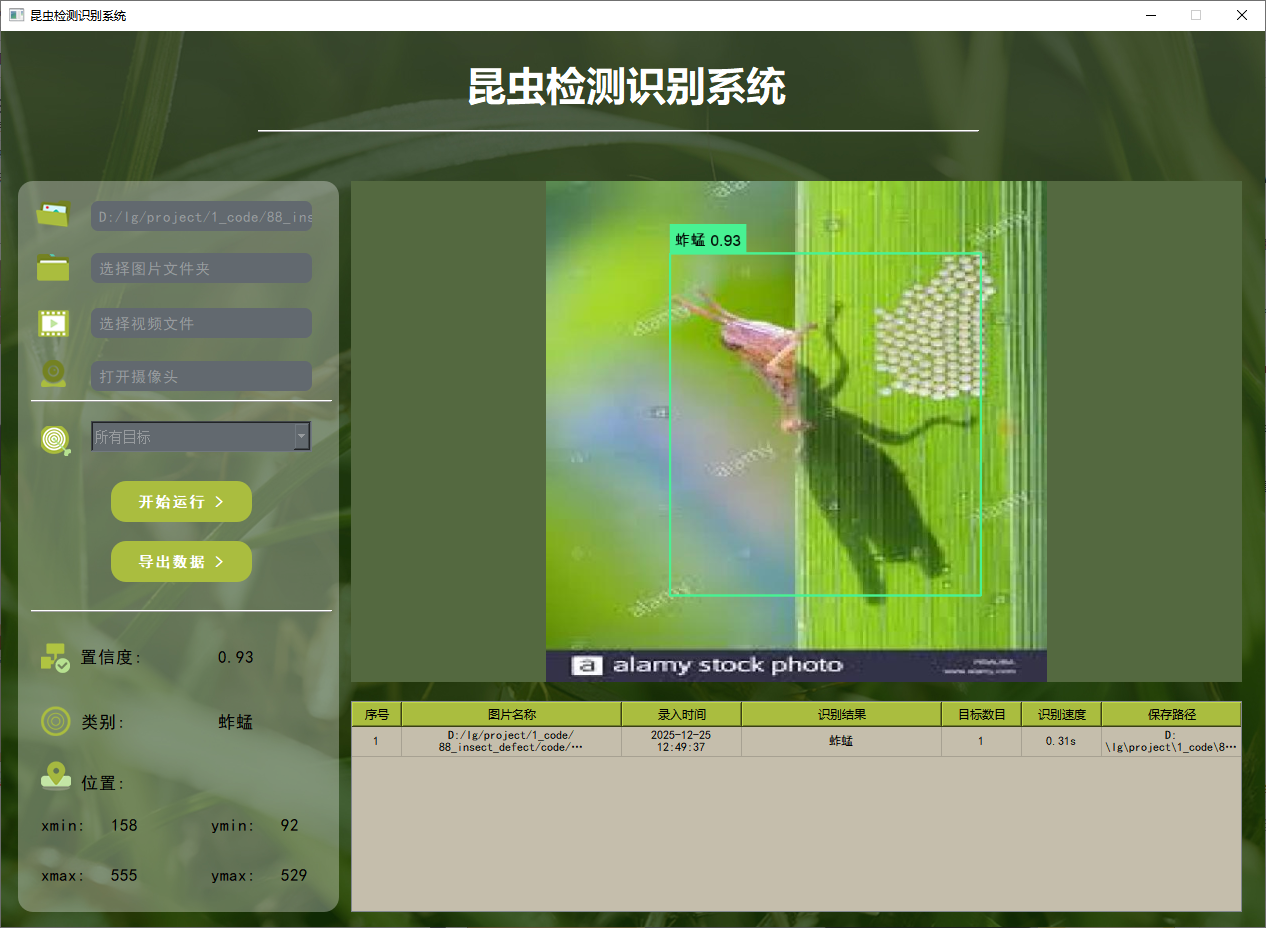The height and width of the screenshot is (928, 1266).
Task: Minimize the 昆虫检测识别系统 window
Action: pos(1150,15)
